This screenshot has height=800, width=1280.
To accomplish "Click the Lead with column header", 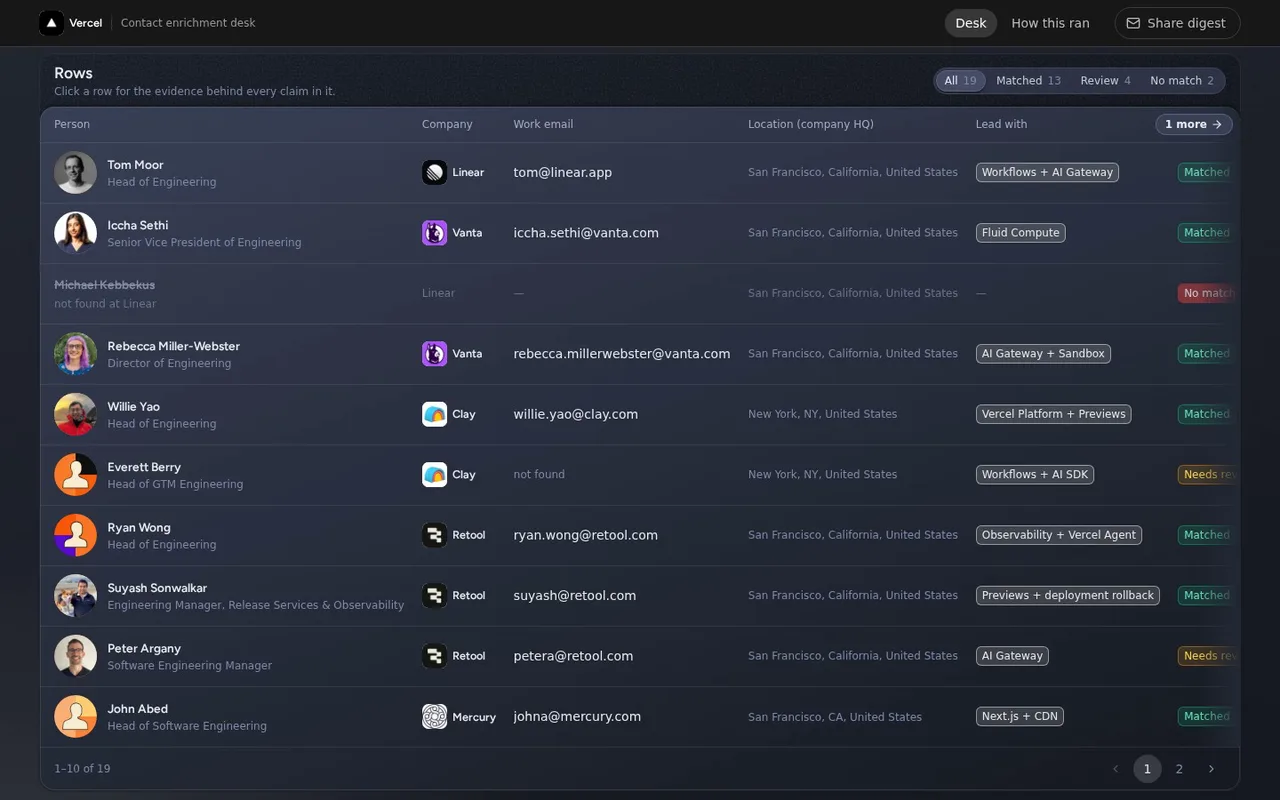I will pos(1001,124).
